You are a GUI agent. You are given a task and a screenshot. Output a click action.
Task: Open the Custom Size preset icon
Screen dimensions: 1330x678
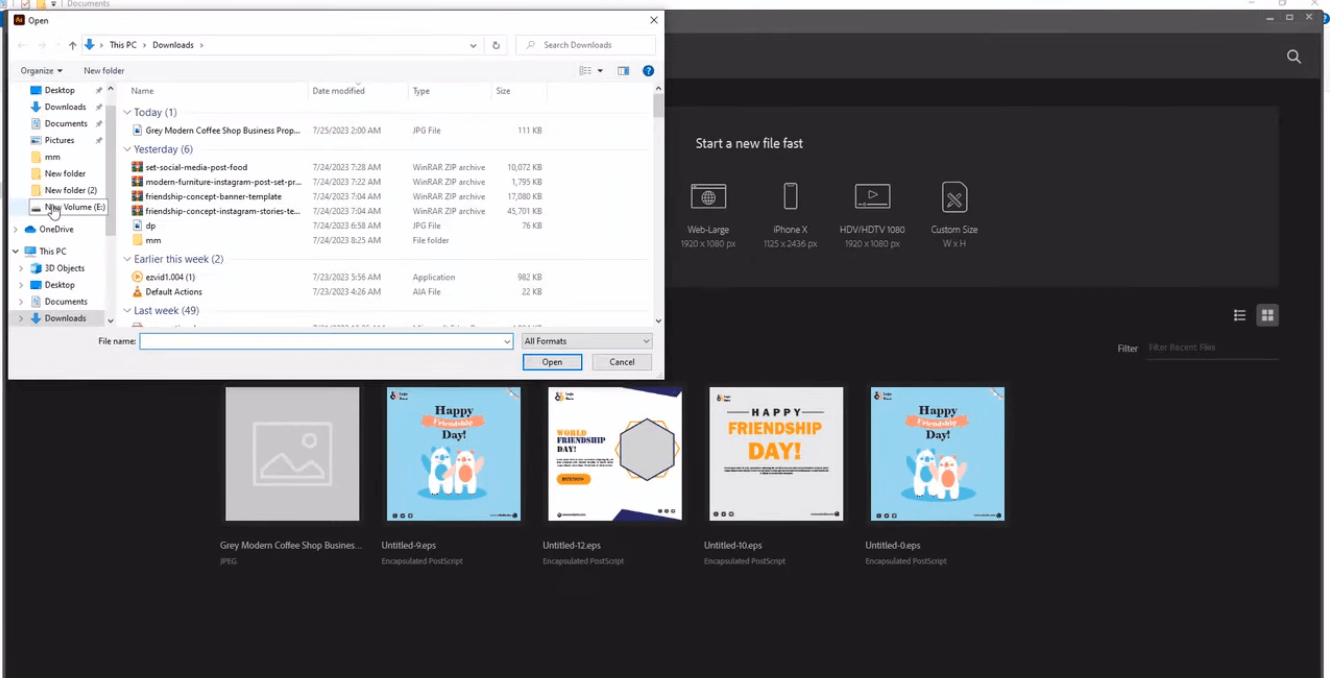click(954, 197)
